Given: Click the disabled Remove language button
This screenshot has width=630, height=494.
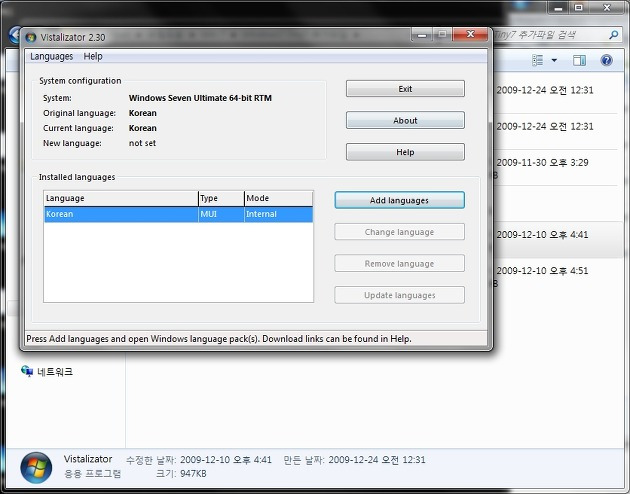Looking at the screenshot, I should pos(399,263).
